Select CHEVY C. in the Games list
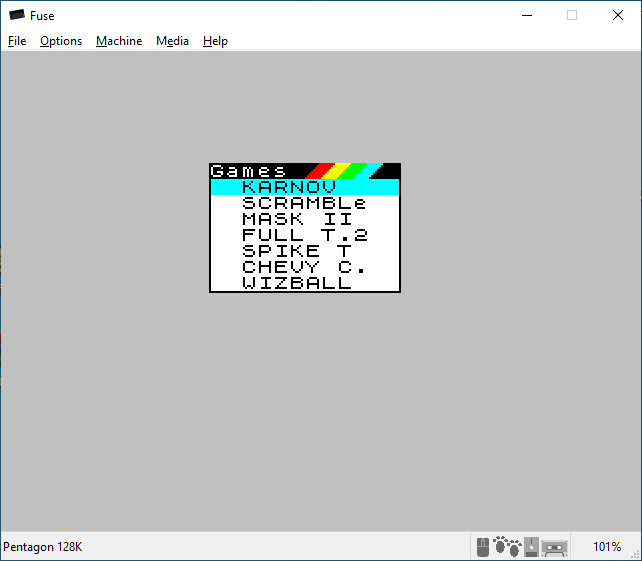 305,267
